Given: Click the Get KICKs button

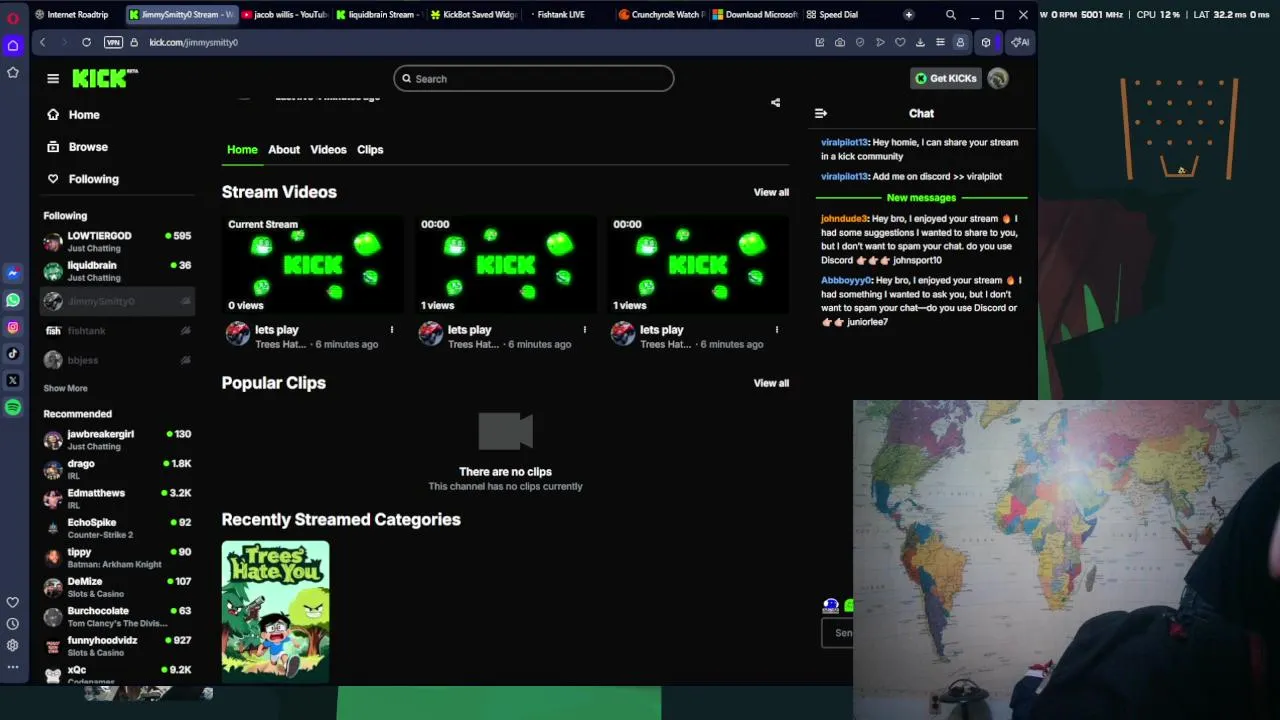Looking at the screenshot, I should click(945, 78).
